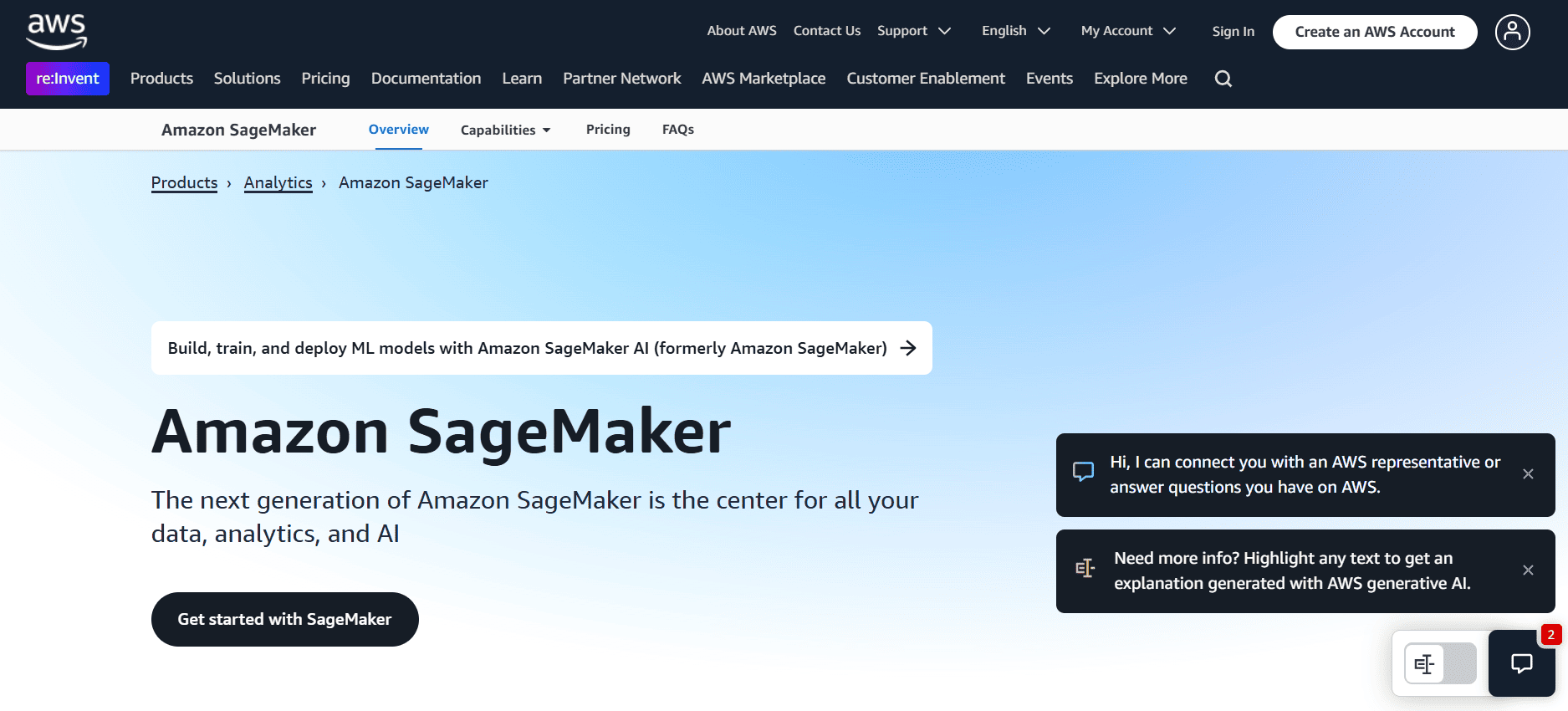Image resolution: width=1568 pixels, height=711 pixels.
Task: Open the re:Invent badge link
Action: (x=68, y=79)
